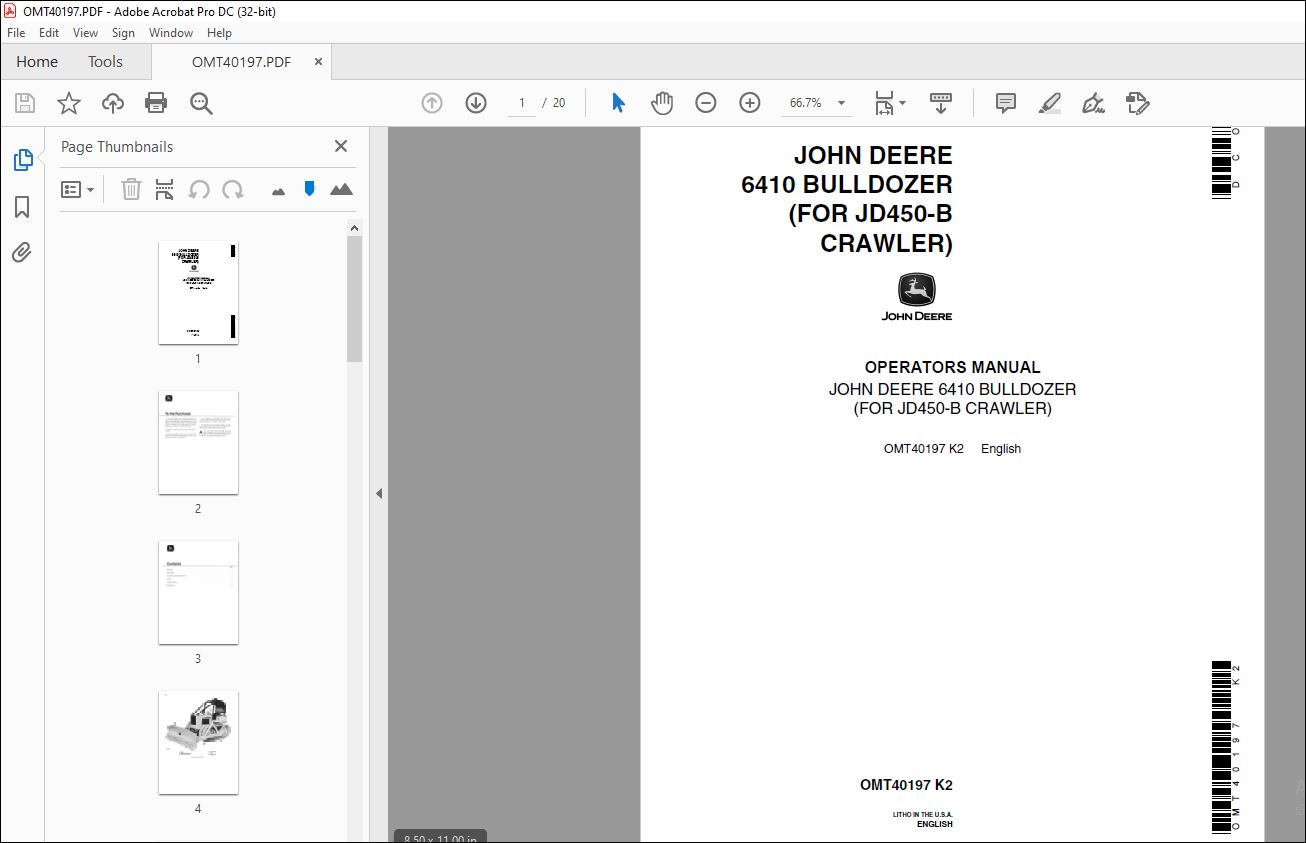The width and height of the screenshot is (1306, 843).
Task: Open the Attachments paperclip panel
Action: 22,253
